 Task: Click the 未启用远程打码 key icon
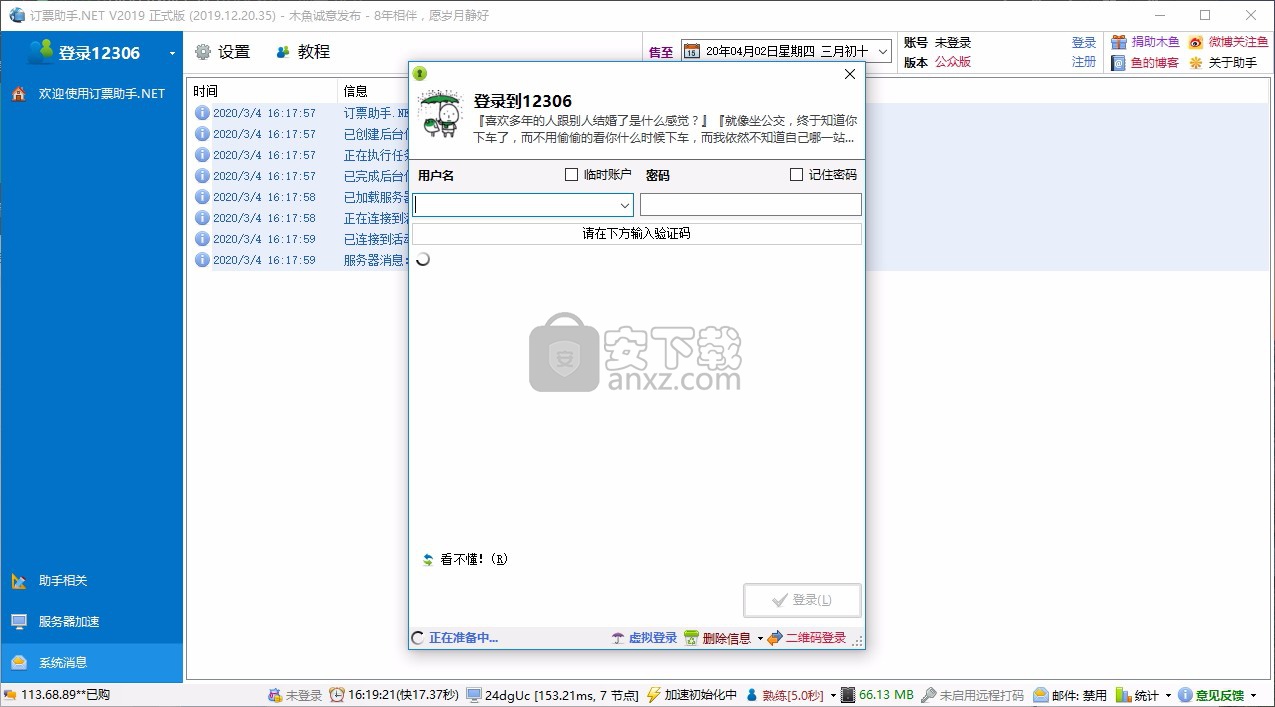[928, 695]
